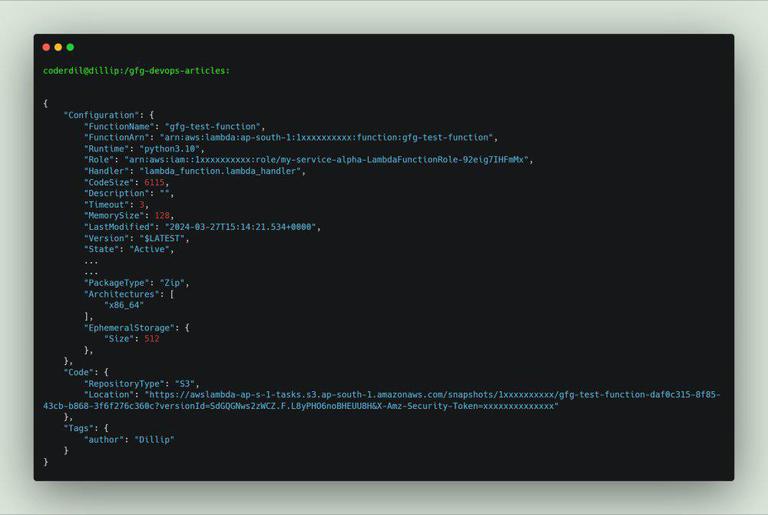The image size is (768, 515).
Task: Click the yellow minimize window dot
Action: pyautogui.click(x=58, y=47)
